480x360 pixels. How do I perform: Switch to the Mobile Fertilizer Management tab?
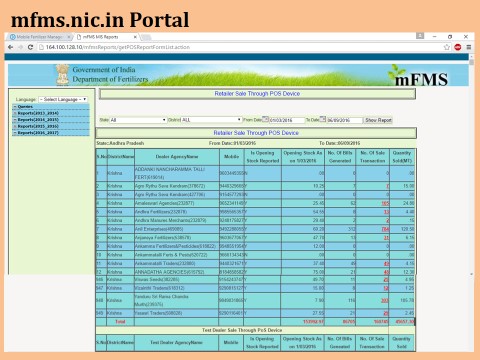pos(40,37)
